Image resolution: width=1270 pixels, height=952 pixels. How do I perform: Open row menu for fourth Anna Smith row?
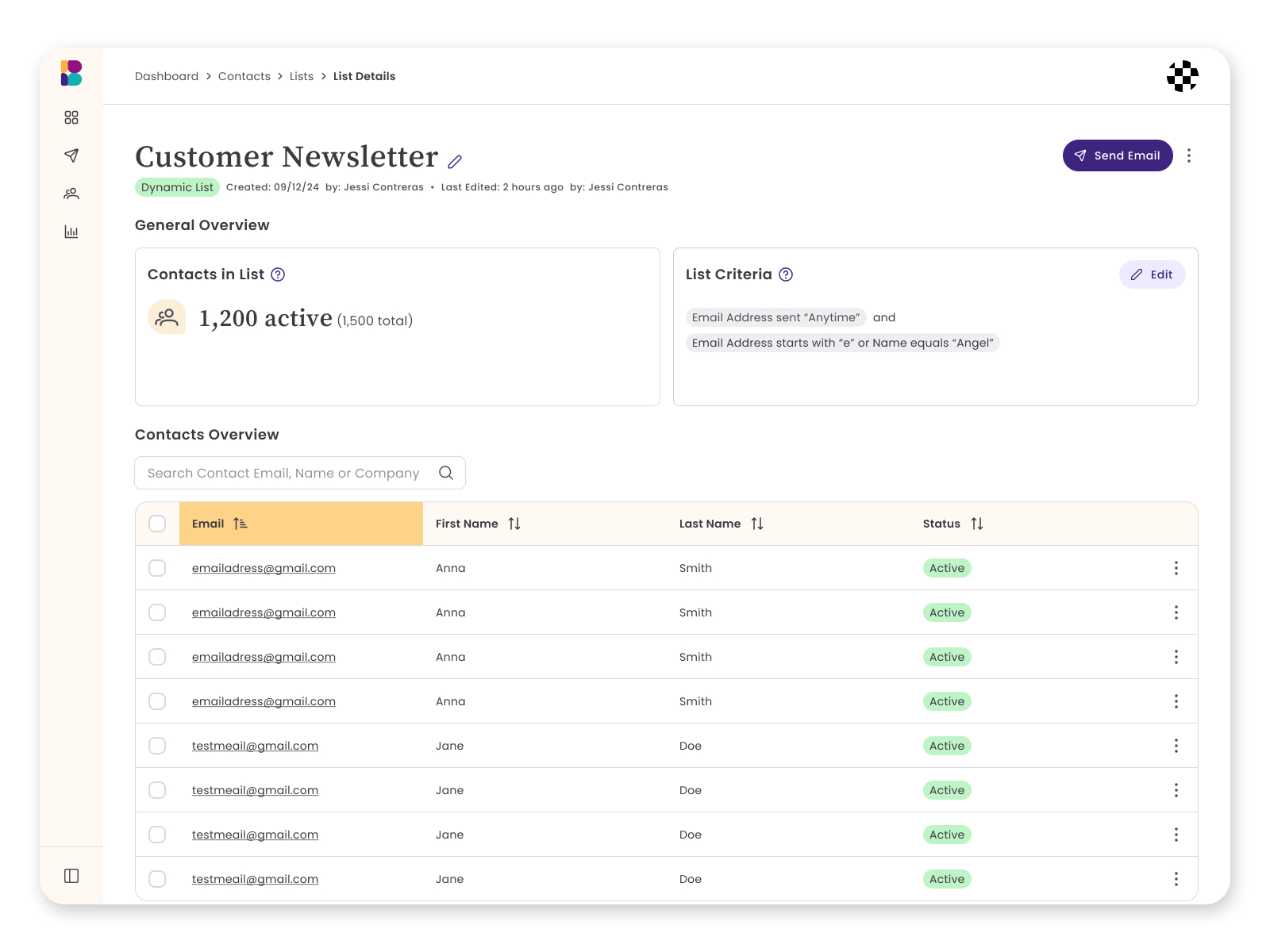click(x=1176, y=701)
